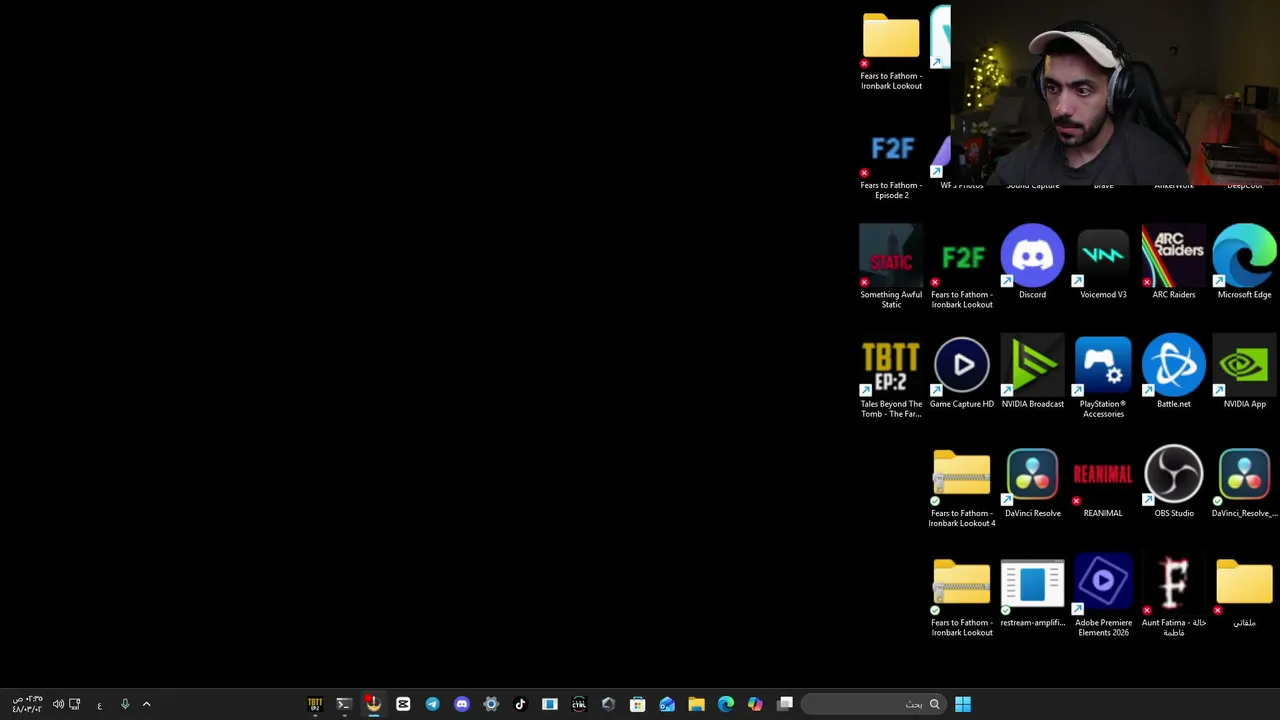Viewport: 1280px width, 720px height.
Task: Select the Battle.net desktop shortcut
Action: [x=1174, y=373]
